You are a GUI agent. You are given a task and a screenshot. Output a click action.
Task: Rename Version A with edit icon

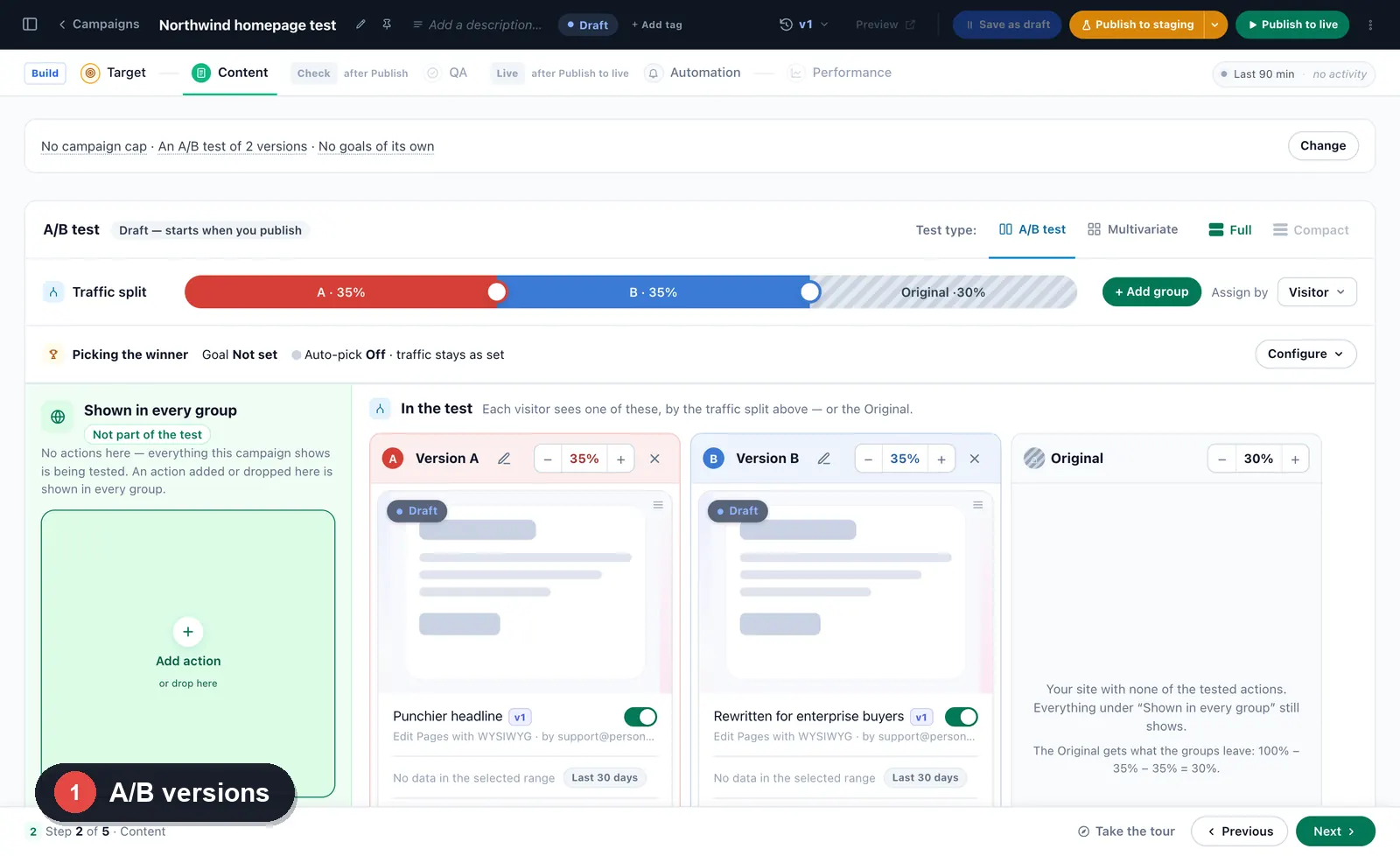(504, 459)
